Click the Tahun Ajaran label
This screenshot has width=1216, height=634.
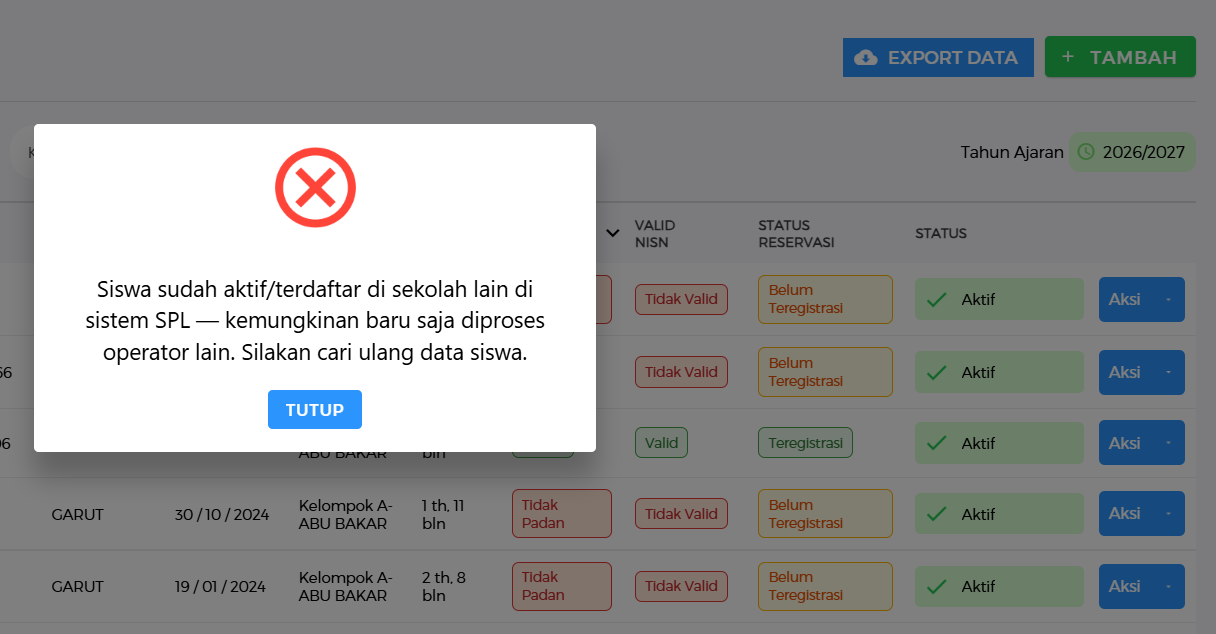click(x=1012, y=153)
